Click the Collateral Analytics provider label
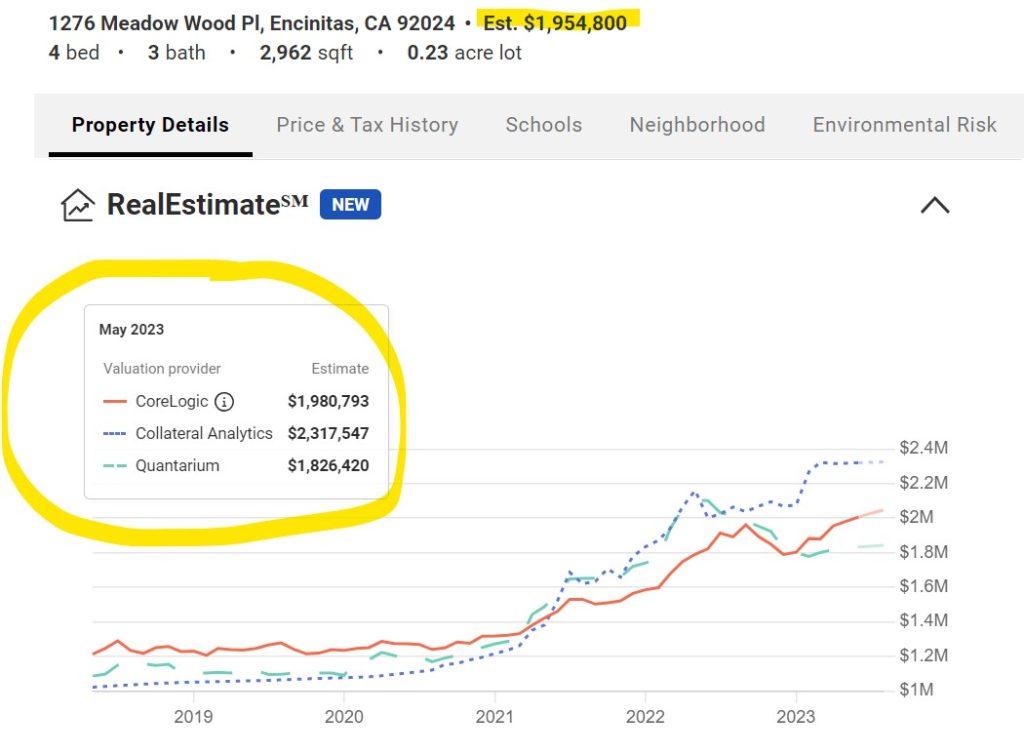The width and height of the screenshot is (1024, 754). click(x=204, y=433)
